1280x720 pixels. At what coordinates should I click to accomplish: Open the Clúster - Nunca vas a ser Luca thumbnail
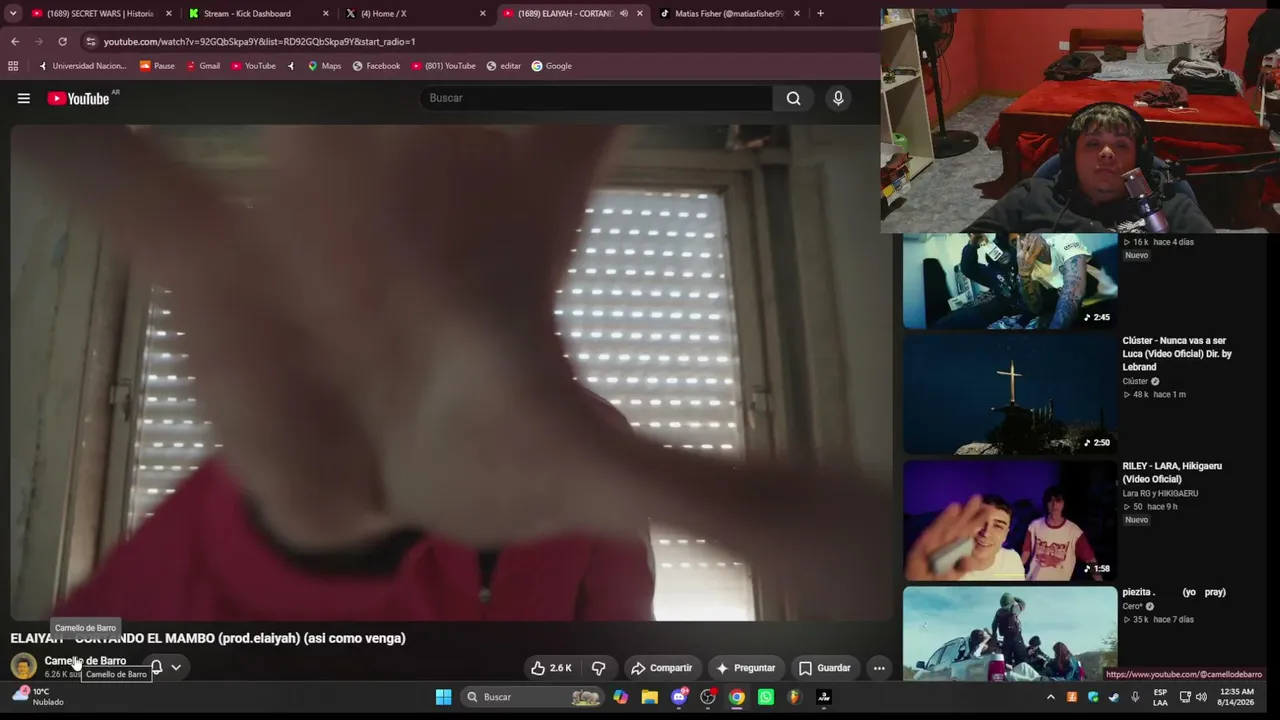pos(1010,394)
